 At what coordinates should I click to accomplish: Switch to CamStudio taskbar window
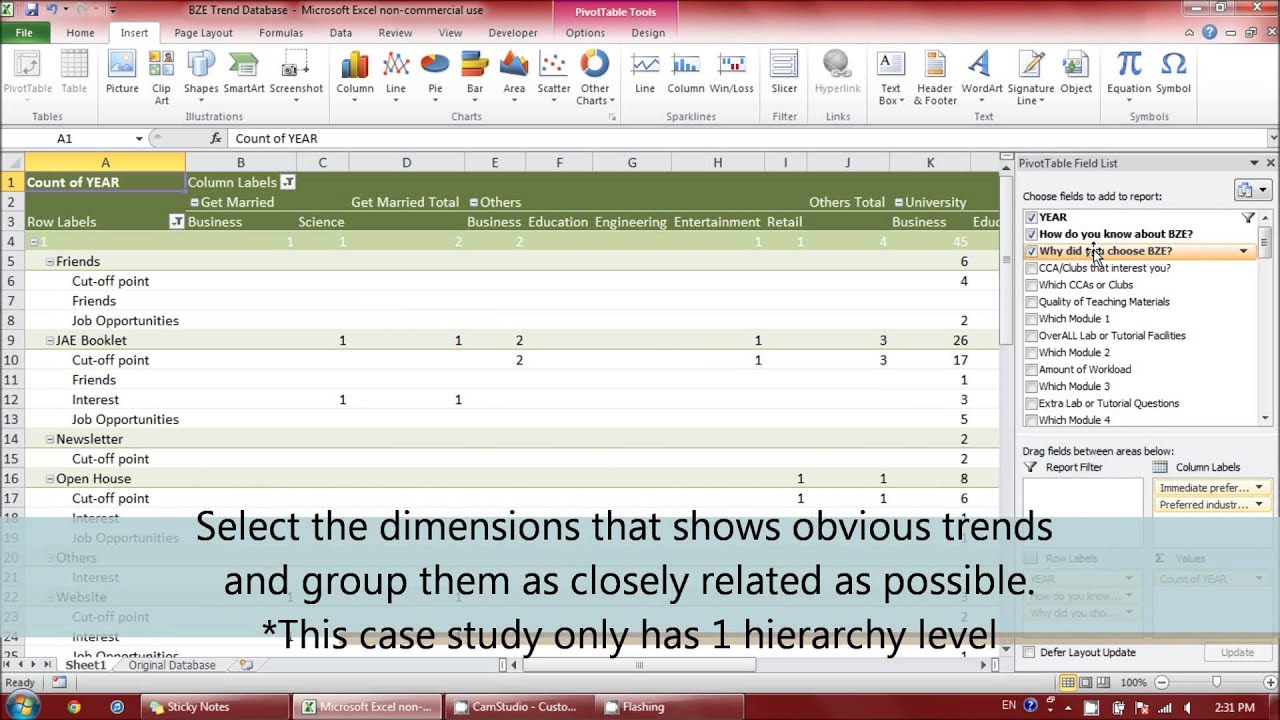pos(519,707)
